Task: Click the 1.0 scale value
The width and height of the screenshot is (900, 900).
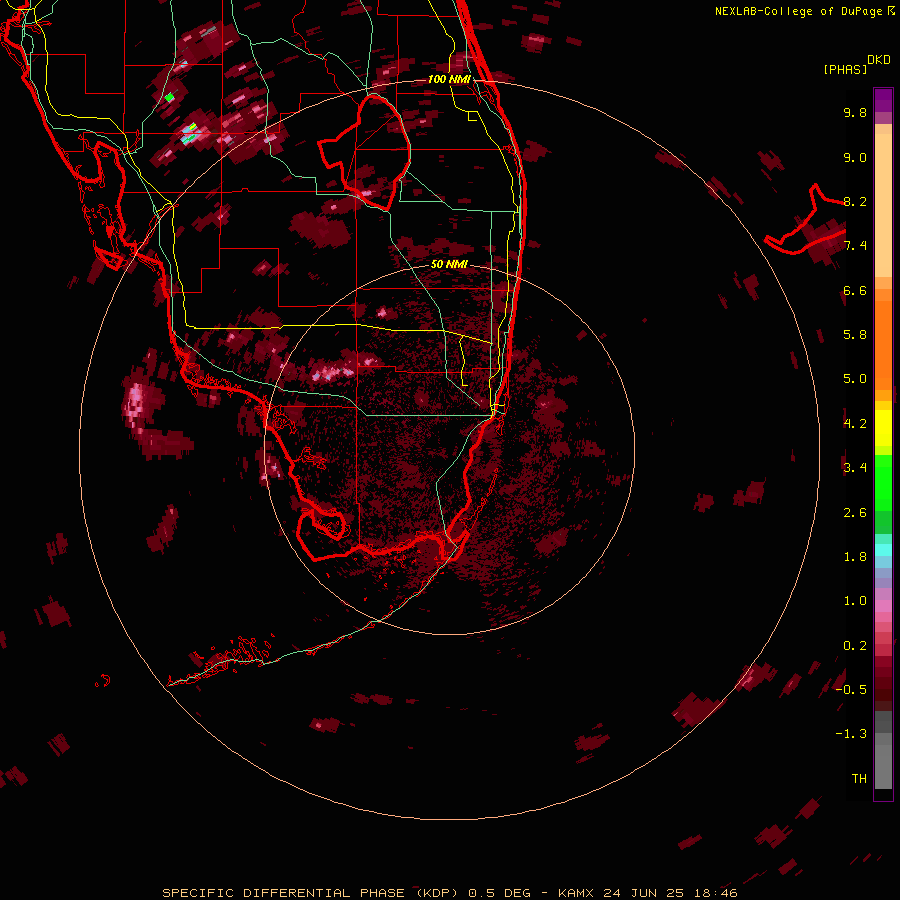Action: pos(855,600)
